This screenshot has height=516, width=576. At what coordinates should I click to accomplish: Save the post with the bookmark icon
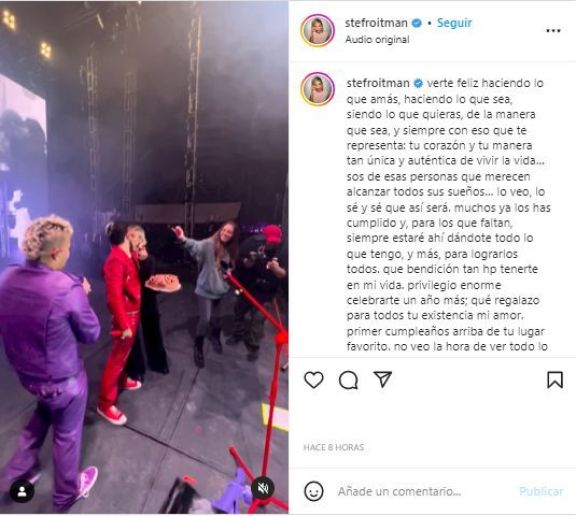click(x=555, y=380)
